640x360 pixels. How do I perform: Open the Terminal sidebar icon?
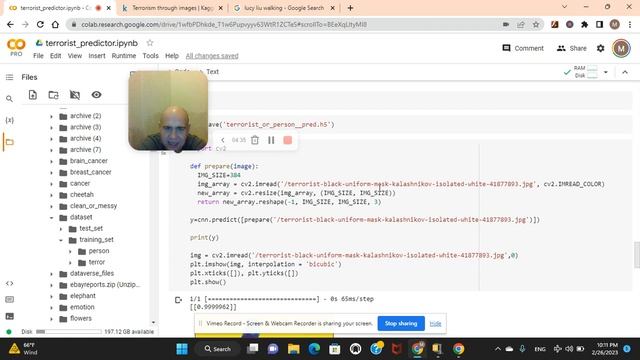pos(9,316)
